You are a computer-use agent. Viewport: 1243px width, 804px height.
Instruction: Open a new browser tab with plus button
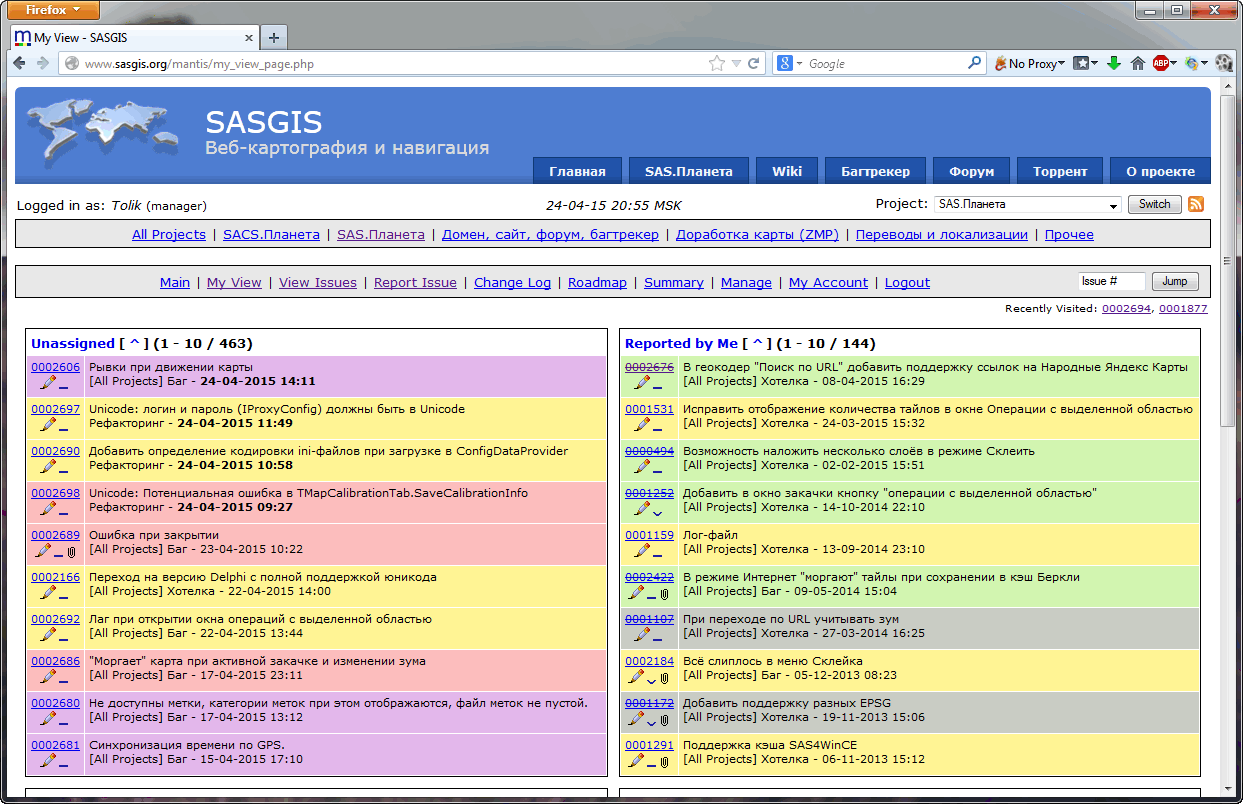[273, 37]
